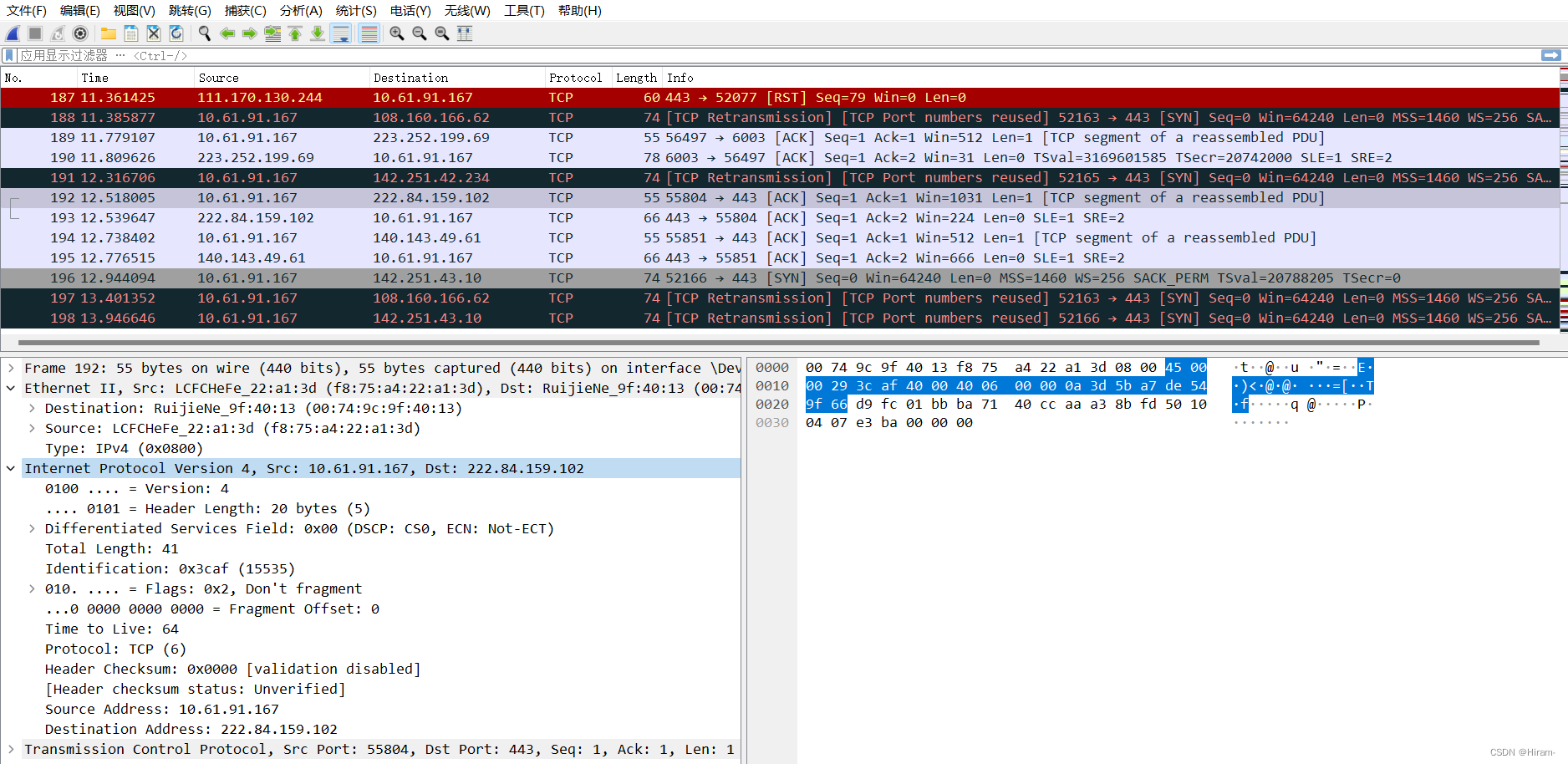Select Time to Live: 64 field
Image resolution: width=1568 pixels, height=764 pixels.
tap(112, 629)
